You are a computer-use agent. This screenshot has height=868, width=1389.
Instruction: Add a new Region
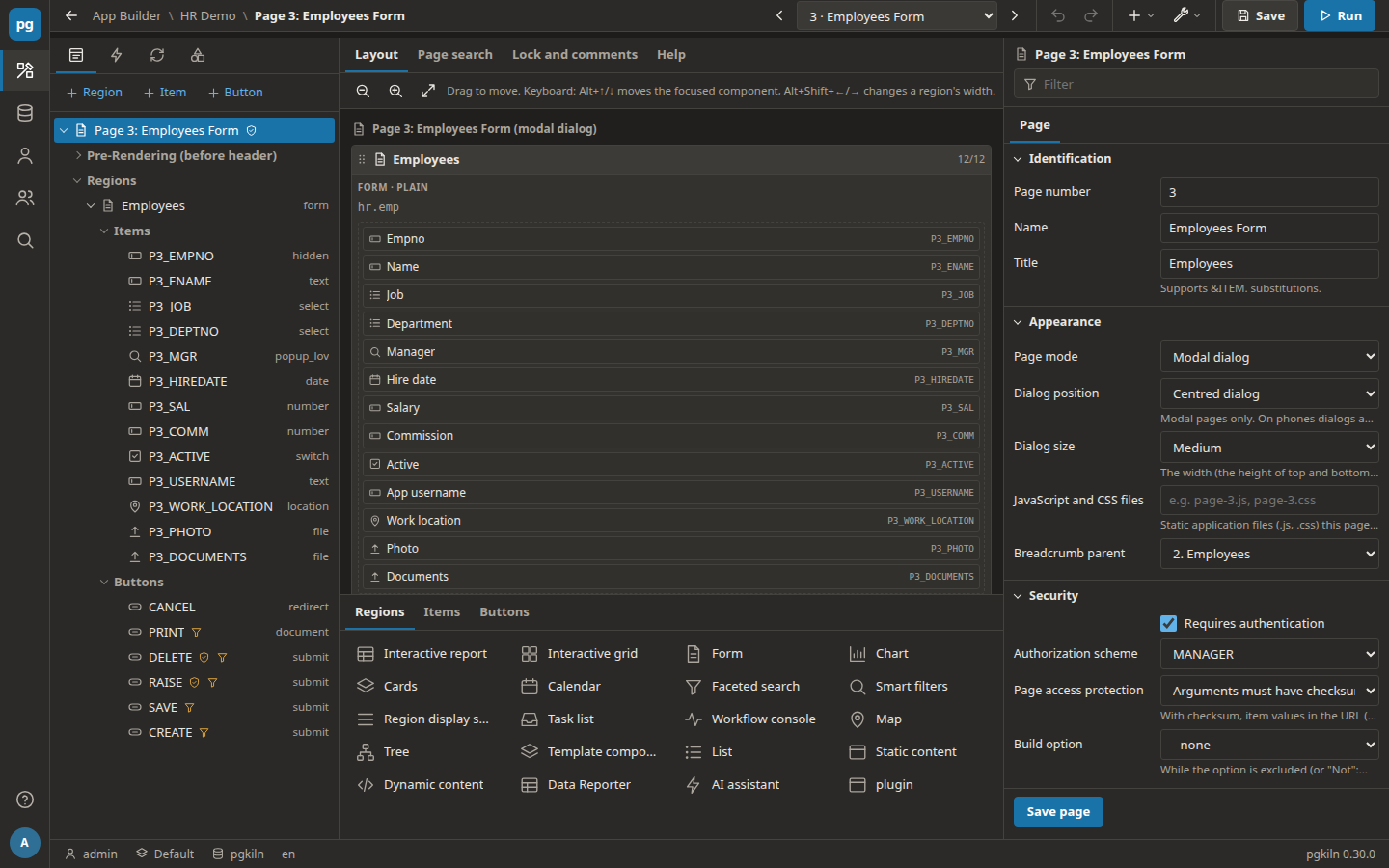click(x=95, y=93)
